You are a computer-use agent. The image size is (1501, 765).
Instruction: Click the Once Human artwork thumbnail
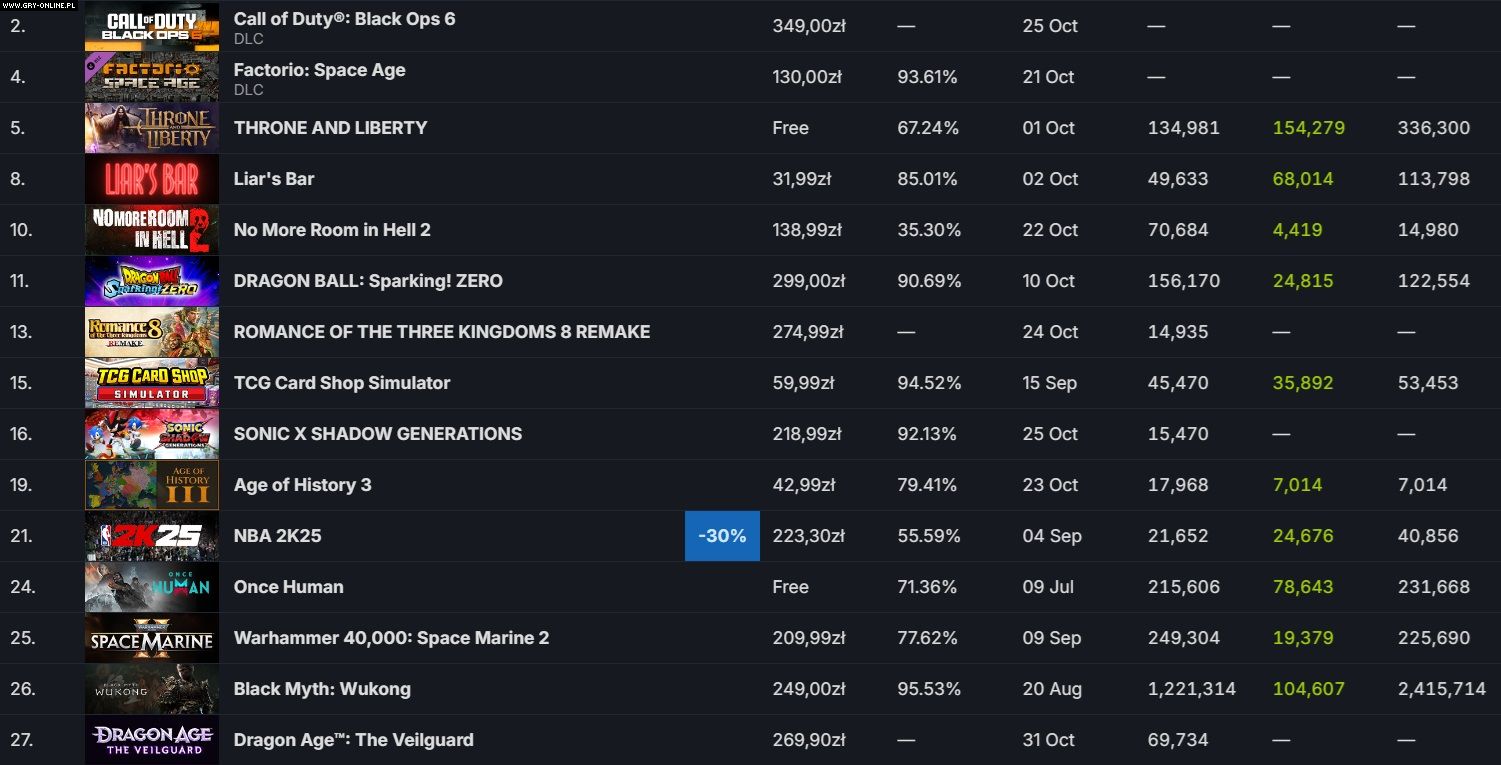(151, 587)
